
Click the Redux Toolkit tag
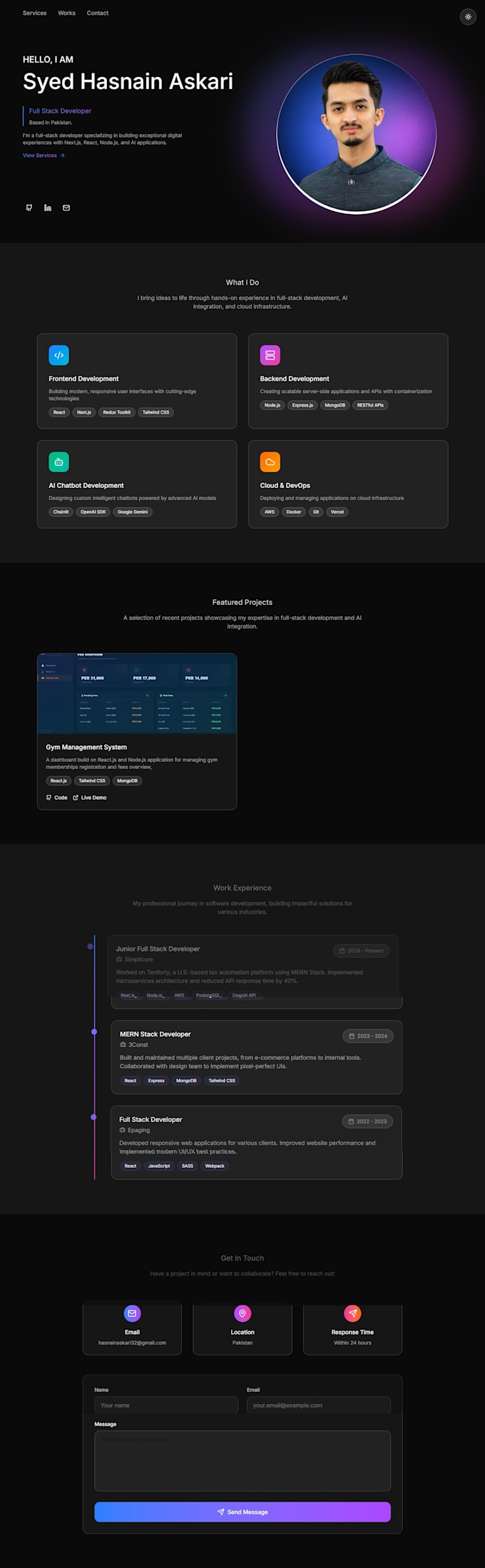[x=117, y=412]
